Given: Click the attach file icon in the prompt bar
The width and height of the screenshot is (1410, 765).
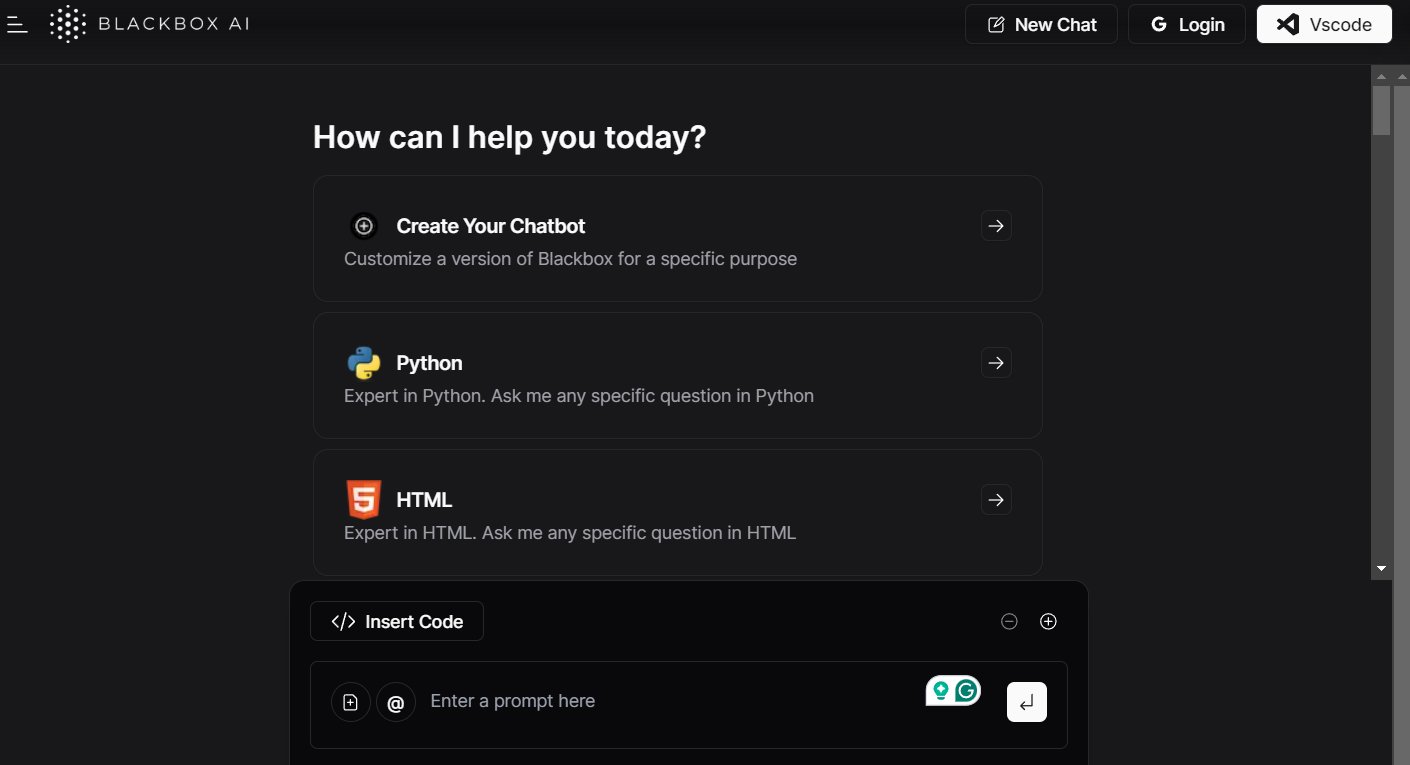Looking at the screenshot, I should coord(350,701).
